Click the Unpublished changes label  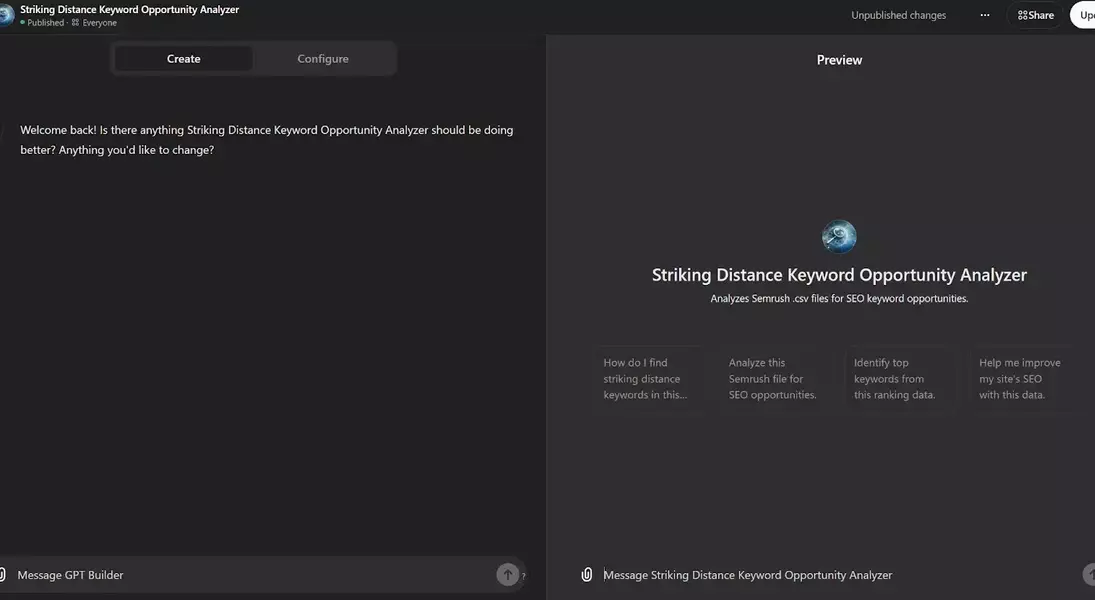[898, 15]
